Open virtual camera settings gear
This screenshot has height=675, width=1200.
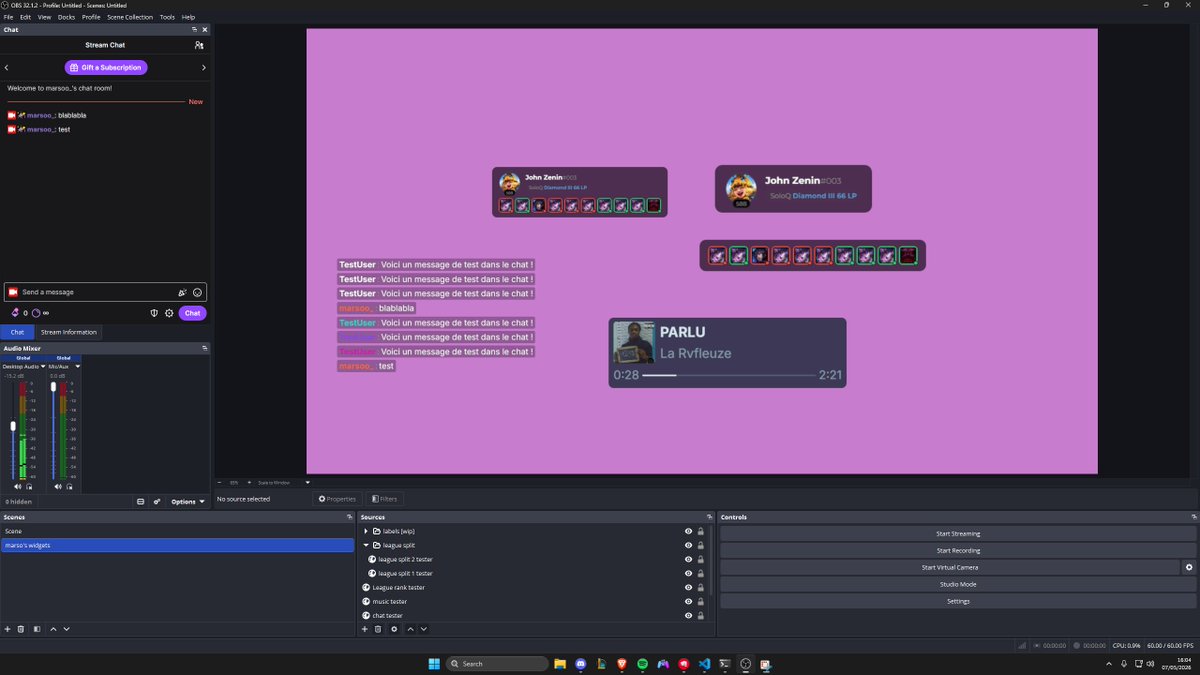(1189, 567)
